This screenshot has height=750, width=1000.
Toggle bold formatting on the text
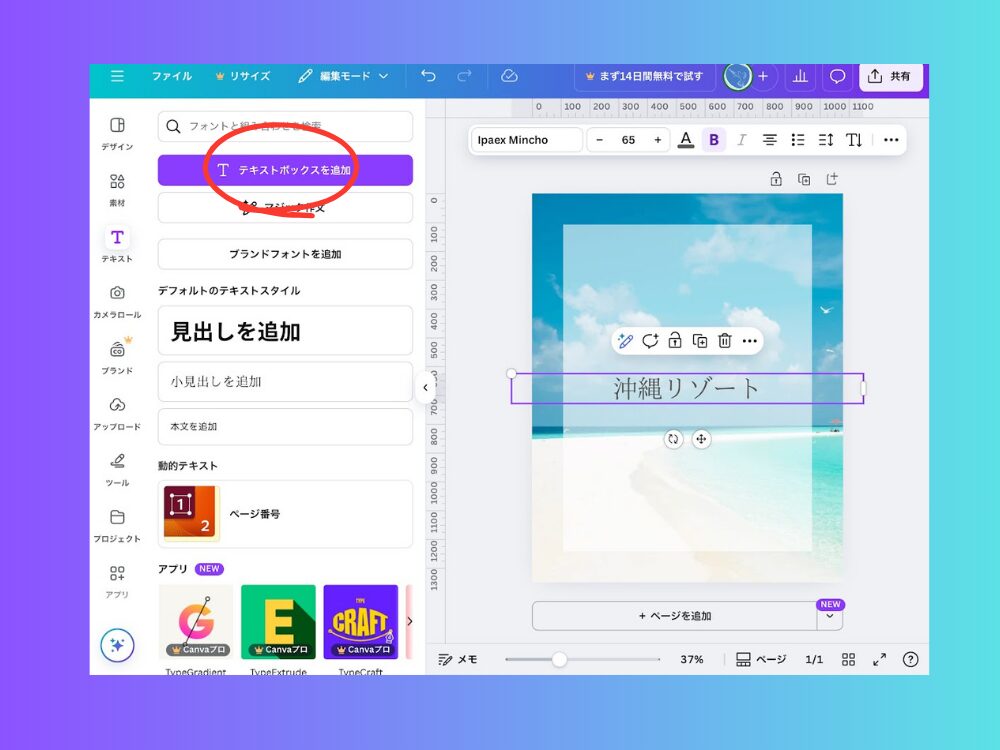[713, 140]
